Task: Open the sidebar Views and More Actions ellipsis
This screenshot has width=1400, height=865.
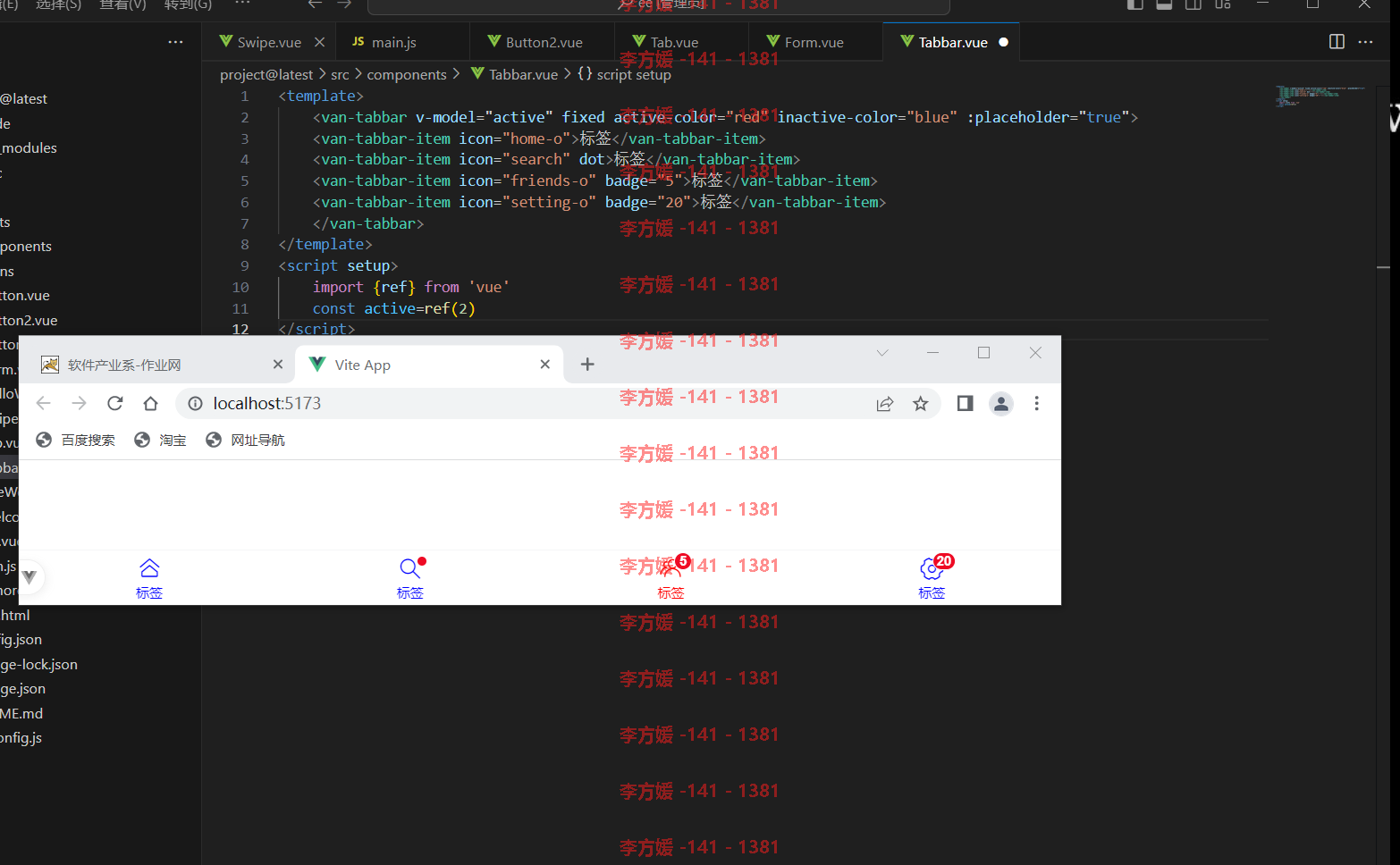Action: [175, 41]
